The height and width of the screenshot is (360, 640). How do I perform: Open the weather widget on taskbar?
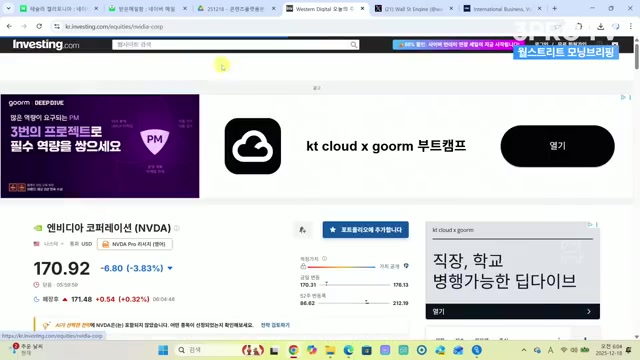point(27,349)
